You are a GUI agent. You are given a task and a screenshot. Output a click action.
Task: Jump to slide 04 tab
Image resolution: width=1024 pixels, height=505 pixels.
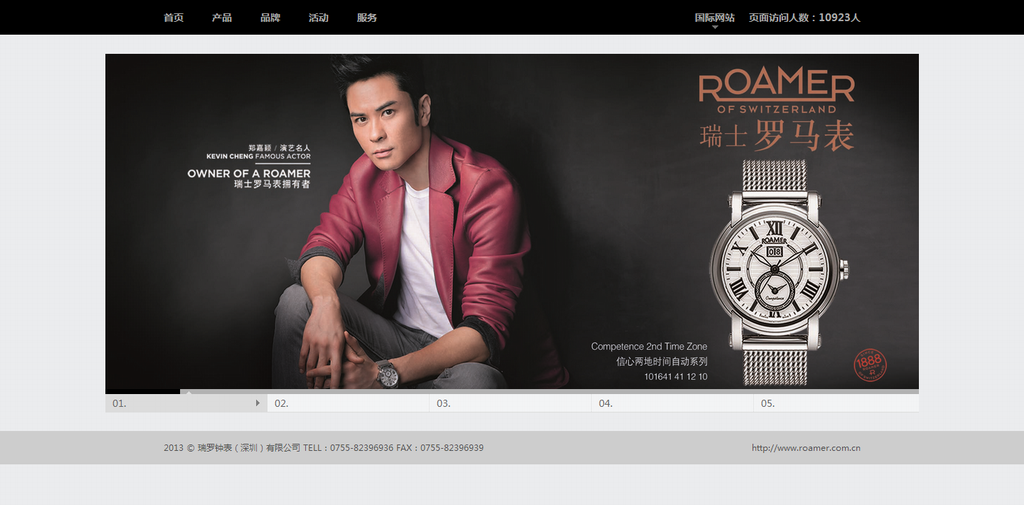tap(672, 403)
